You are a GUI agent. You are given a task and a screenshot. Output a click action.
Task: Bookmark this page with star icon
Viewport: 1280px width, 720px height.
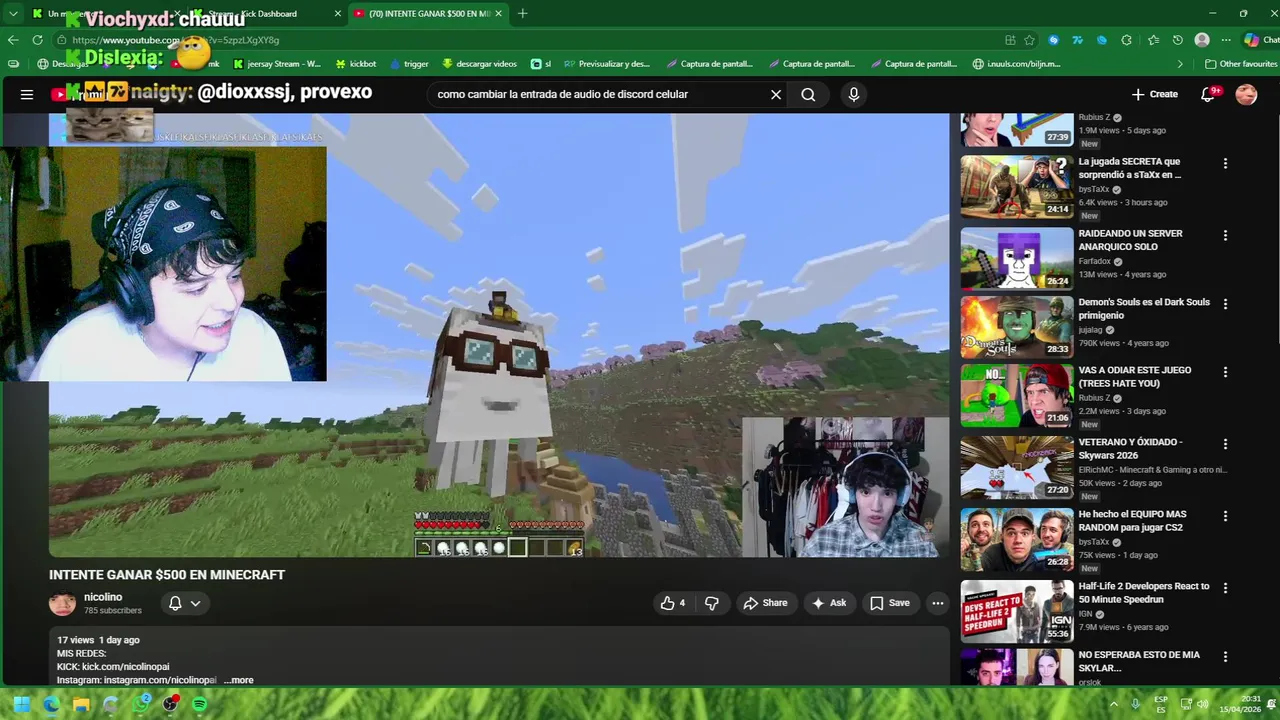click(1029, 40)
